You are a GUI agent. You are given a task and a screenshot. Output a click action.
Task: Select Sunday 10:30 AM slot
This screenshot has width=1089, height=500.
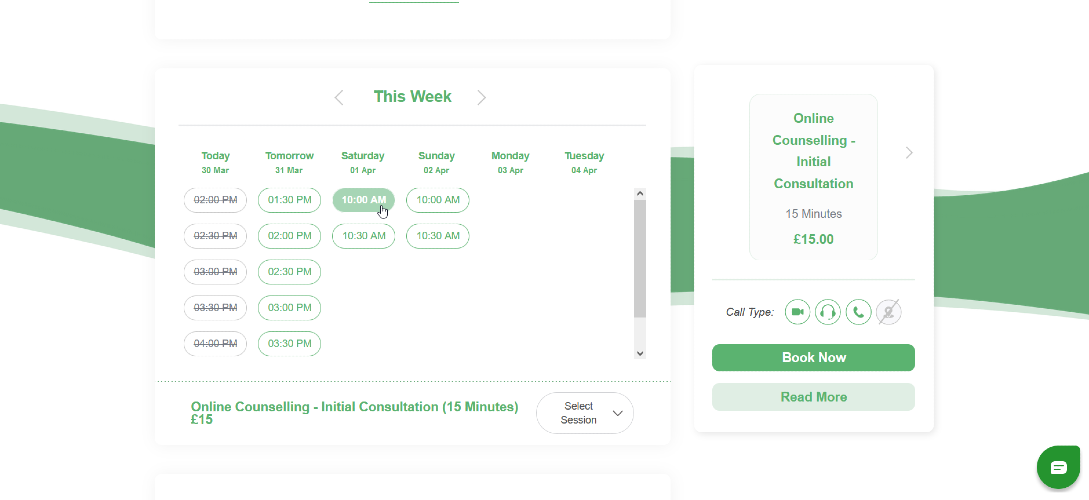tap(438, 236)
